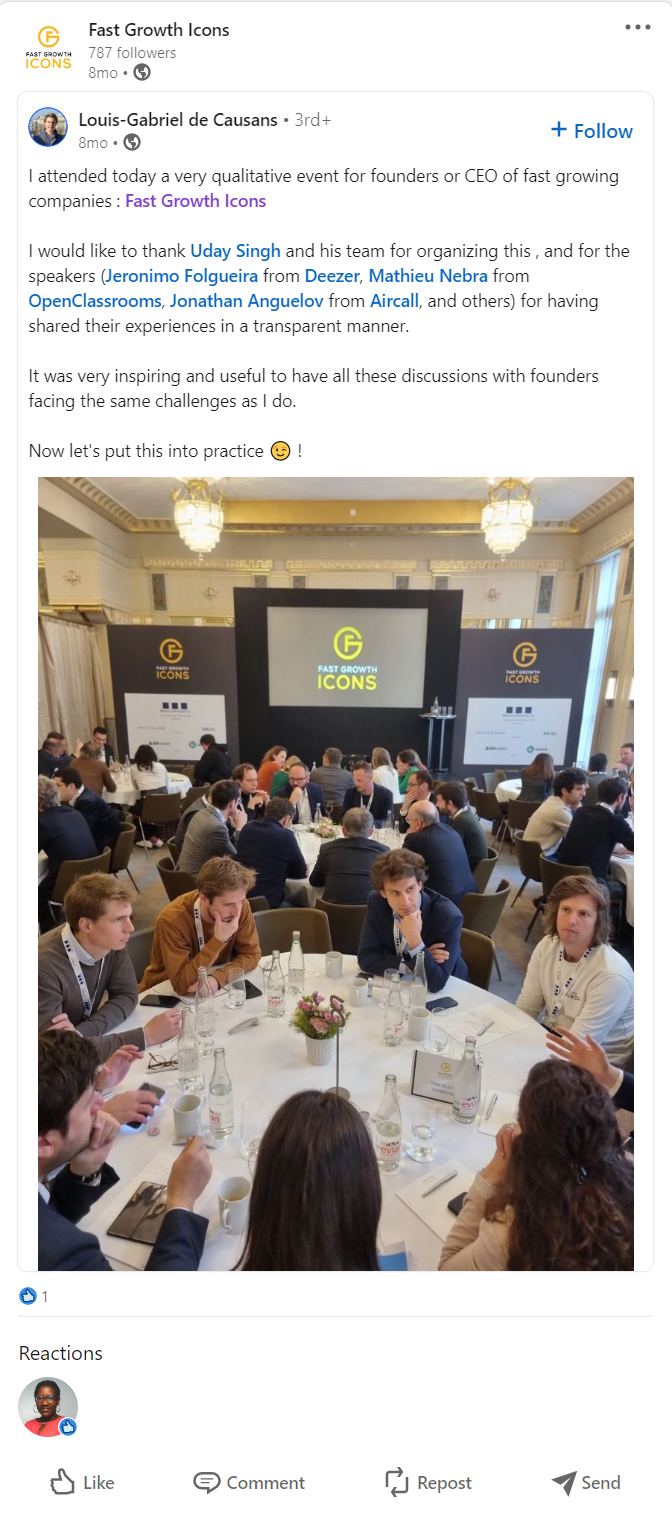The width and height of the screenshot is (672, 1519).
Task: Open the Fast Growth Icons page title
Action: click(159, 30)
